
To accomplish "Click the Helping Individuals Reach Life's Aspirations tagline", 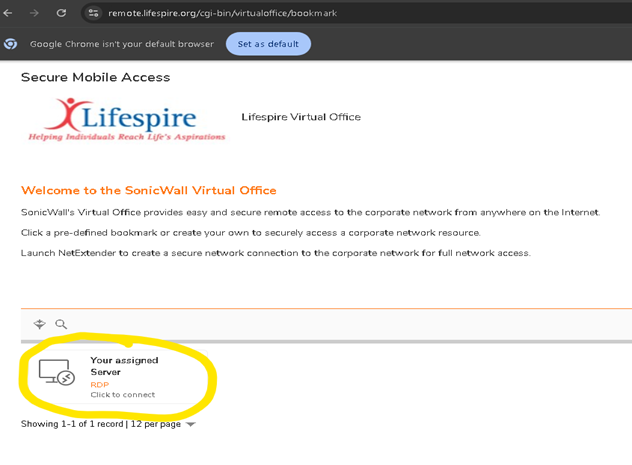I will pos(127,137).
